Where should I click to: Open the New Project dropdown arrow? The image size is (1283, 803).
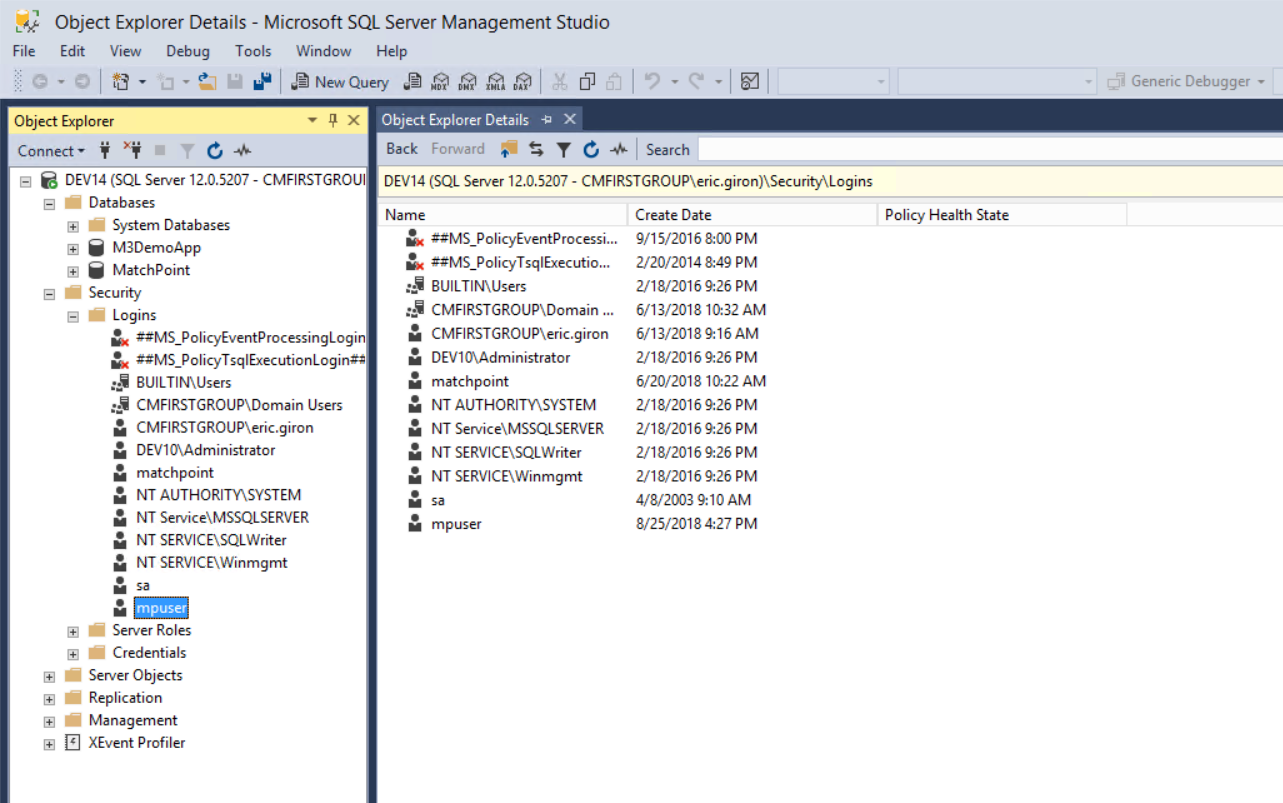click(142, 82)
